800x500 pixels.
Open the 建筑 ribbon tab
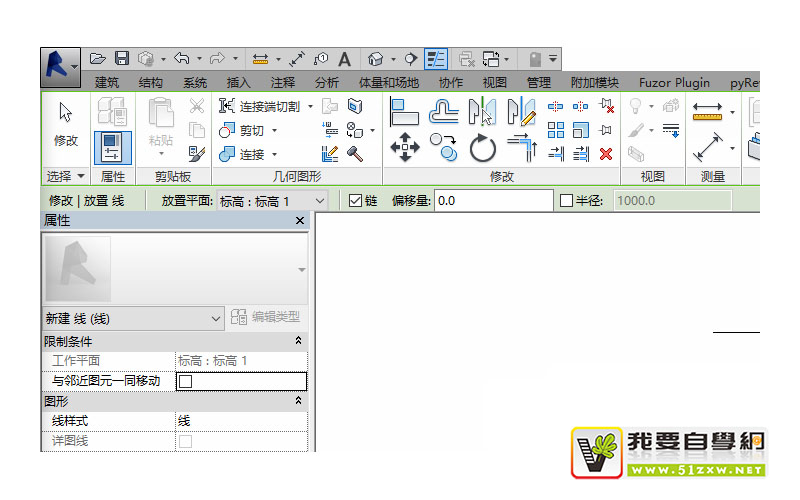pos(106,83)
